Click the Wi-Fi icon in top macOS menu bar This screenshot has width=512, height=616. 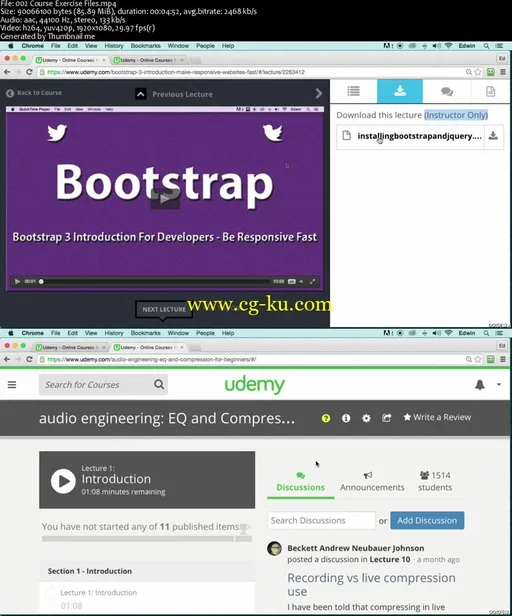(448, 46)
